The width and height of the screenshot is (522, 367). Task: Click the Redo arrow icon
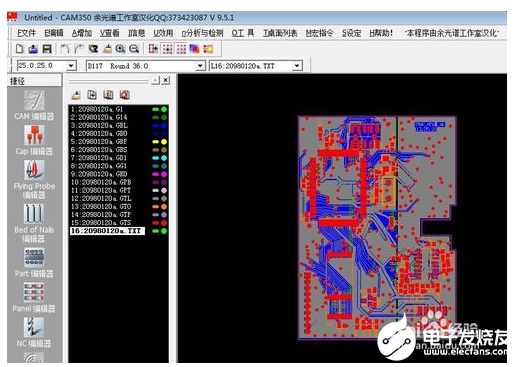click(79, 49)
